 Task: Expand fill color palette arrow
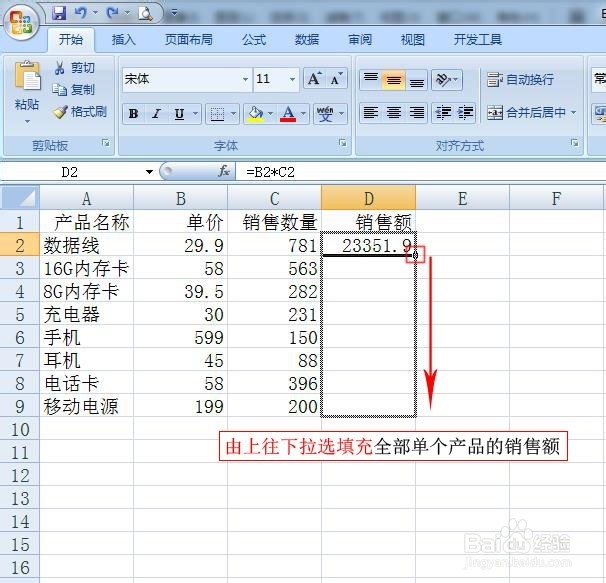click(x=271, y=114)
